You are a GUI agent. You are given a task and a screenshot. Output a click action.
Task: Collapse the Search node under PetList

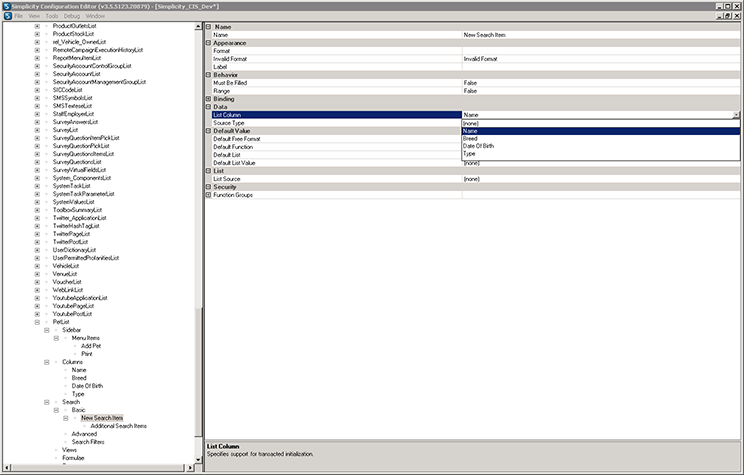coord(46,402)
